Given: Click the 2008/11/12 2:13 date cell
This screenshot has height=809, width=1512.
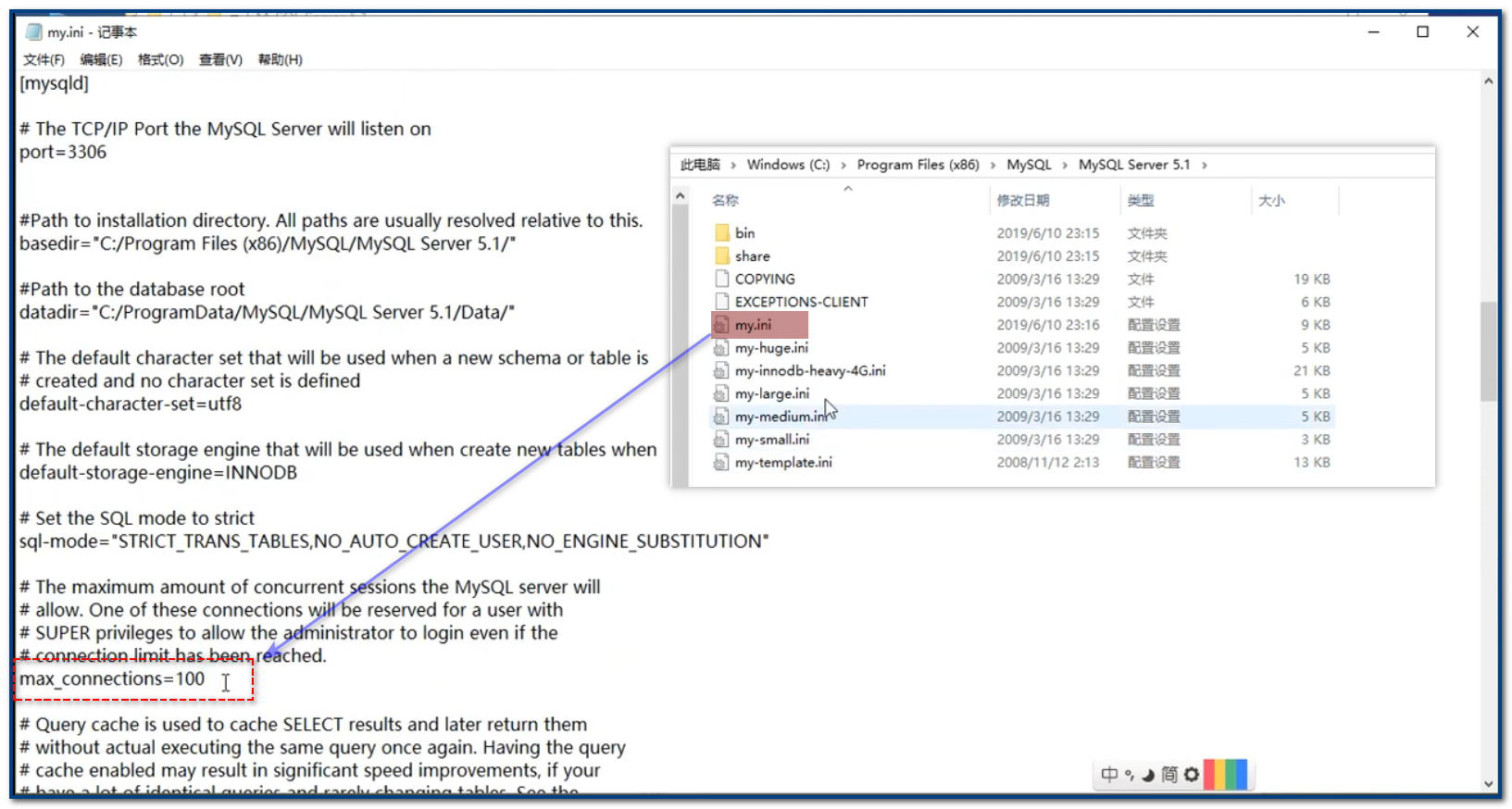Looking at the screenshot, I should tap(1047, 462).
